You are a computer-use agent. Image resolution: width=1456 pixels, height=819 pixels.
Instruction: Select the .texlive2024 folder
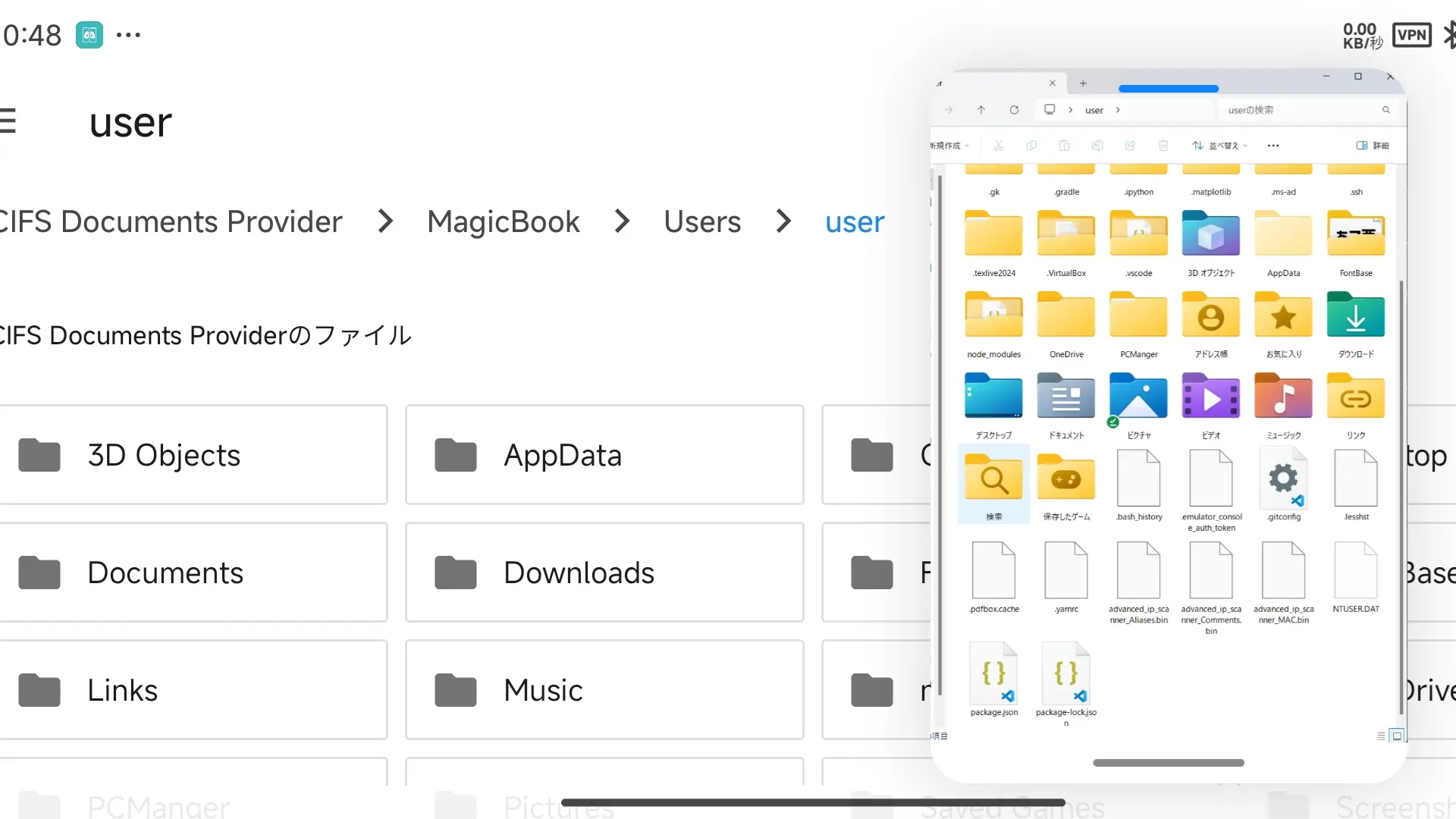(993, 244)
